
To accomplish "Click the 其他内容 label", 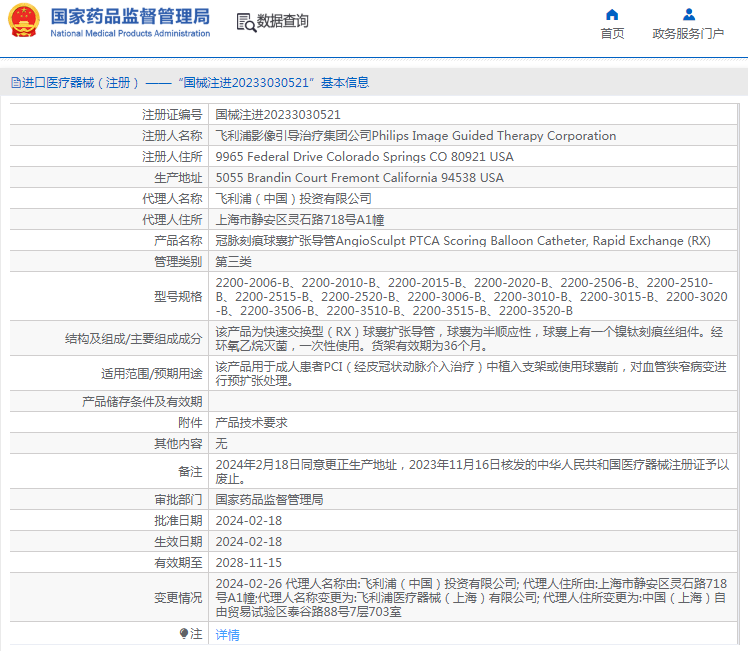I will [x=178, y=444].
